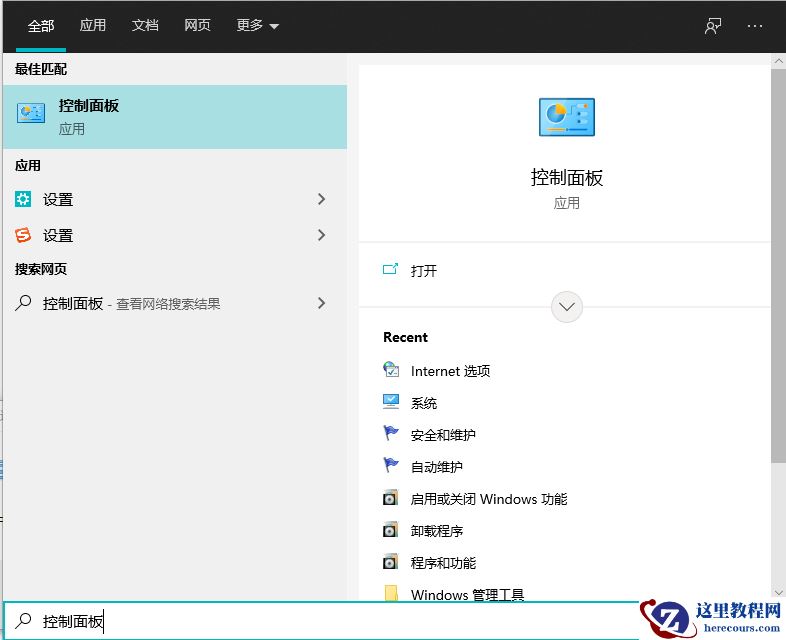The image size is (786, 640).
Task: Click the icon beside 程序和功能
Action: [x=390, y=562]
